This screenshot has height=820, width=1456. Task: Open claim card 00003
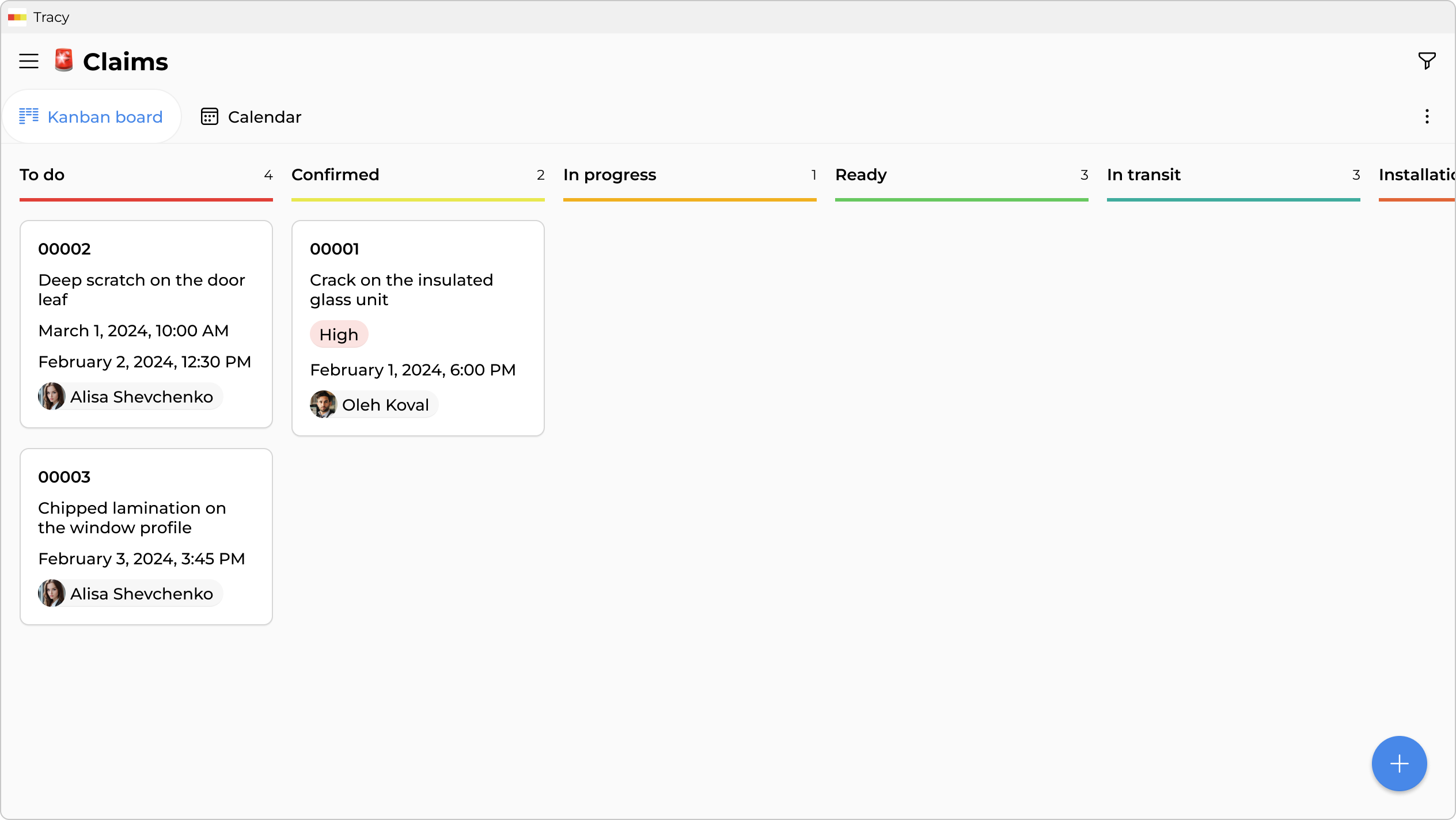(x=146, y=536)
